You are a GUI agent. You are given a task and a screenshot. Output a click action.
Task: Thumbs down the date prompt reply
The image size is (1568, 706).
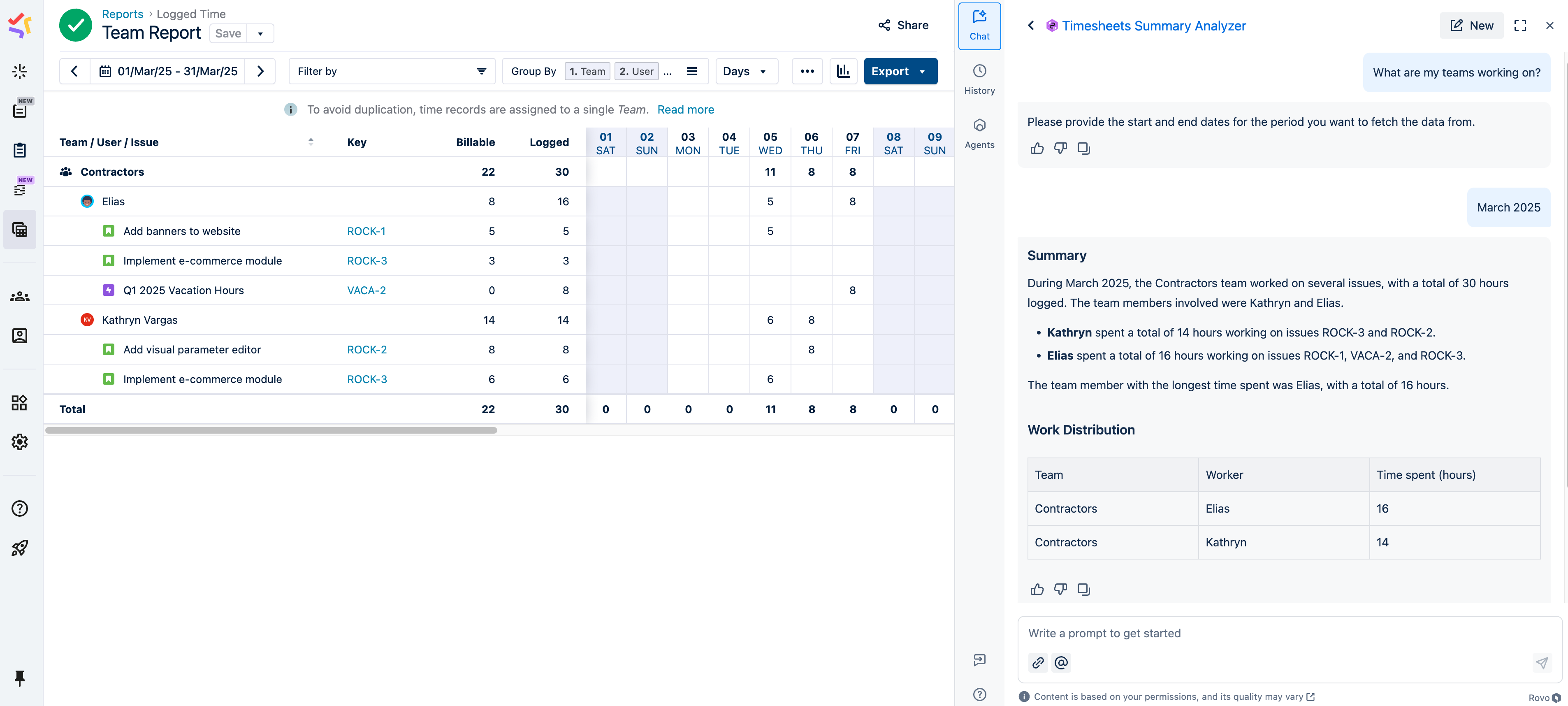pyautogui.click(x=1060, y=149)
